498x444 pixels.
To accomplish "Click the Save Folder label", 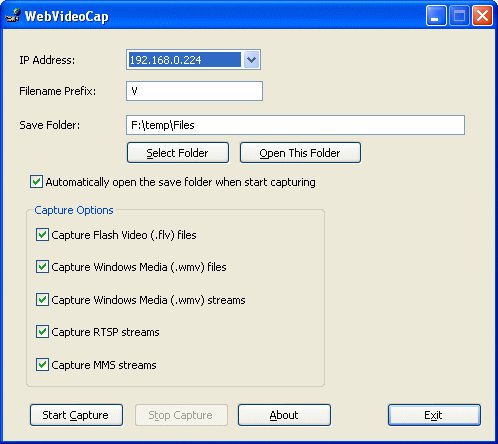I will click(x=50, y=125).
